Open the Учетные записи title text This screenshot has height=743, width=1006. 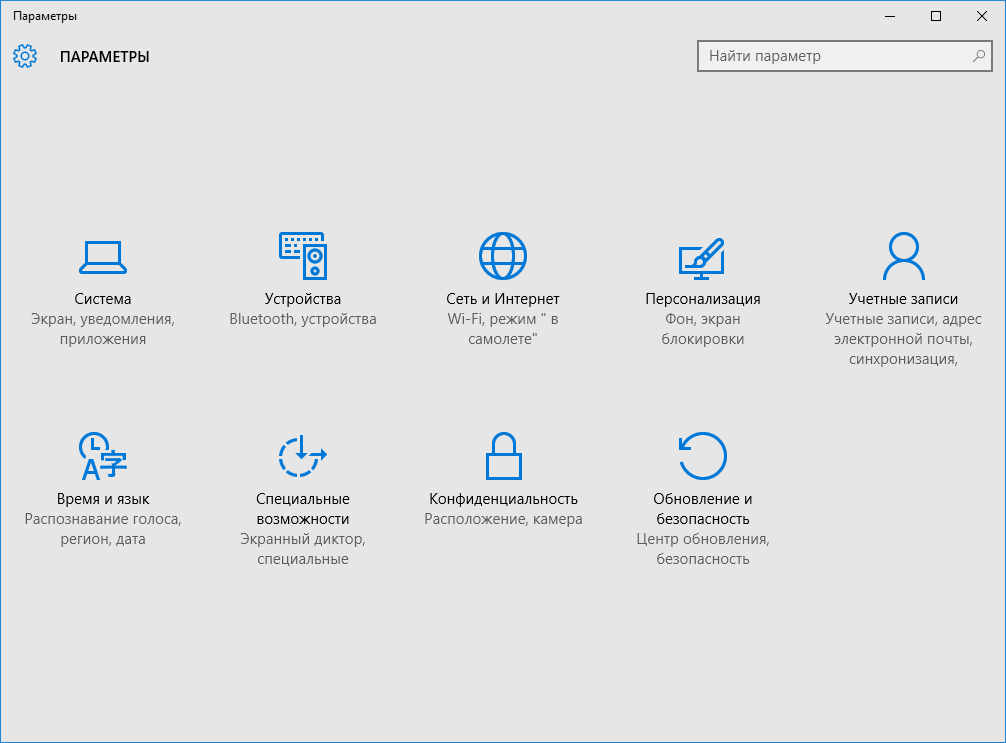tap(903, 299)
